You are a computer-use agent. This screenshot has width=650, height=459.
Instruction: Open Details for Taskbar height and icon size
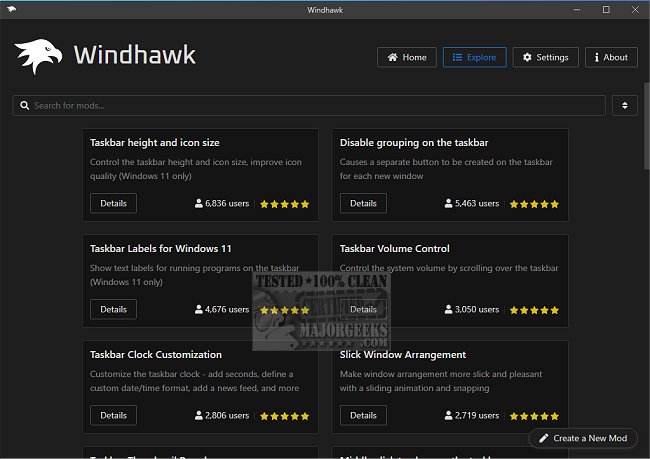tap(113, 203)
